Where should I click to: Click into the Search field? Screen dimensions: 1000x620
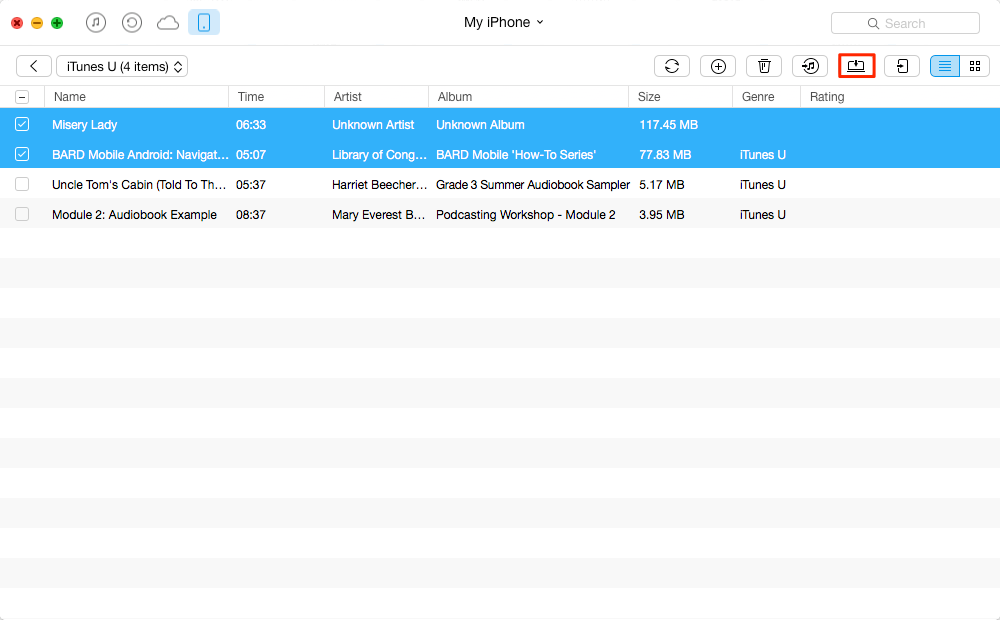point(905,24)
